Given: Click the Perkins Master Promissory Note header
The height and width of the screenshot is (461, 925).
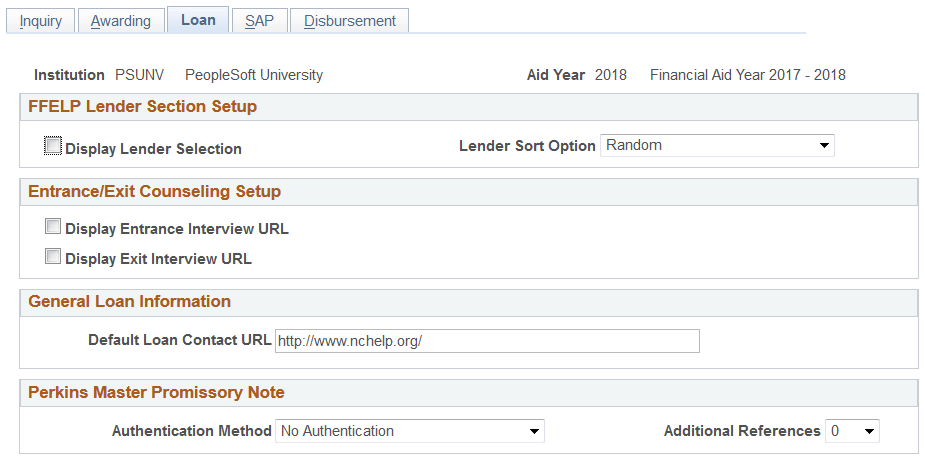Looking at the screenshot, I should [156, 392].
